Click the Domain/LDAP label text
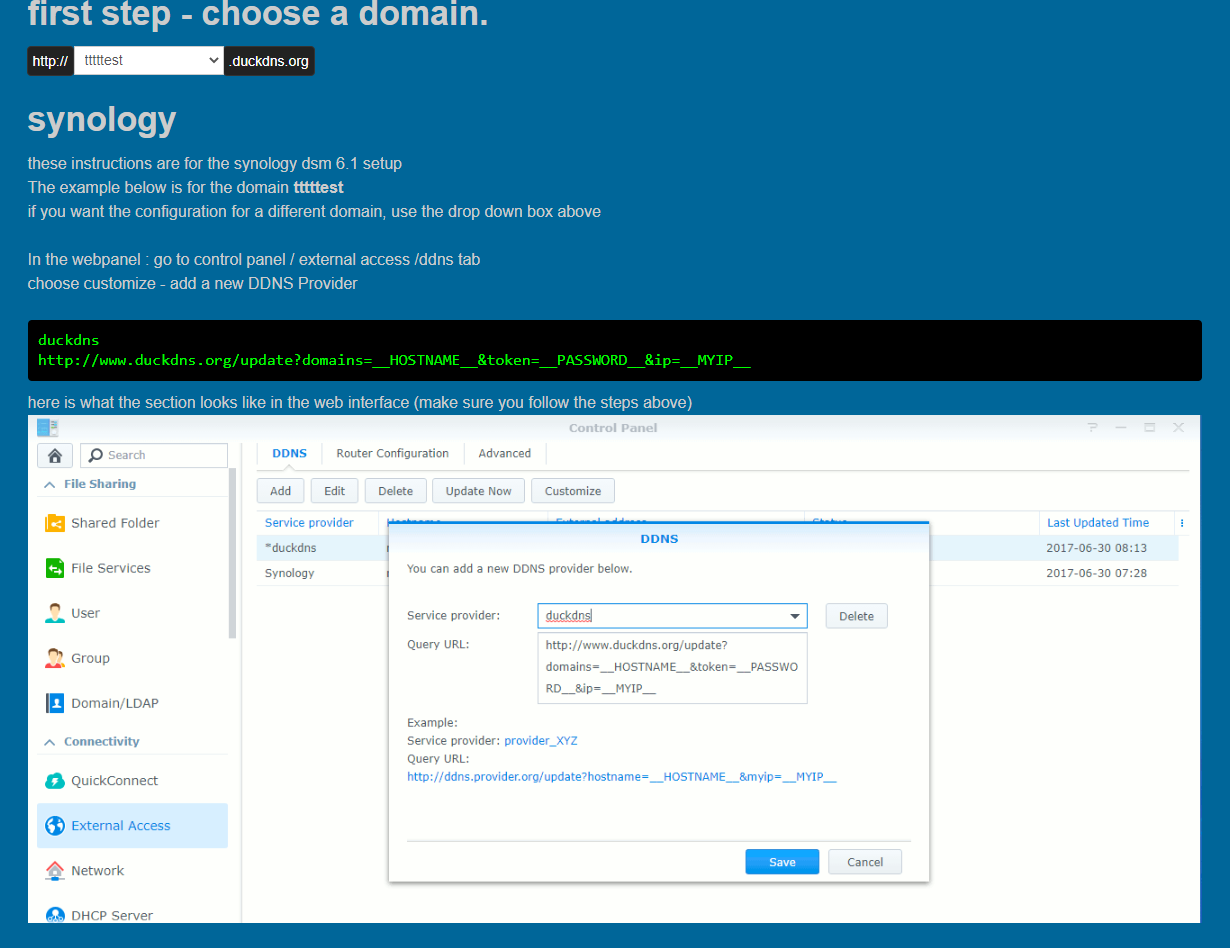Image resolution: width=1230 pixels, height=948 pixels. (x=115, y=703)
